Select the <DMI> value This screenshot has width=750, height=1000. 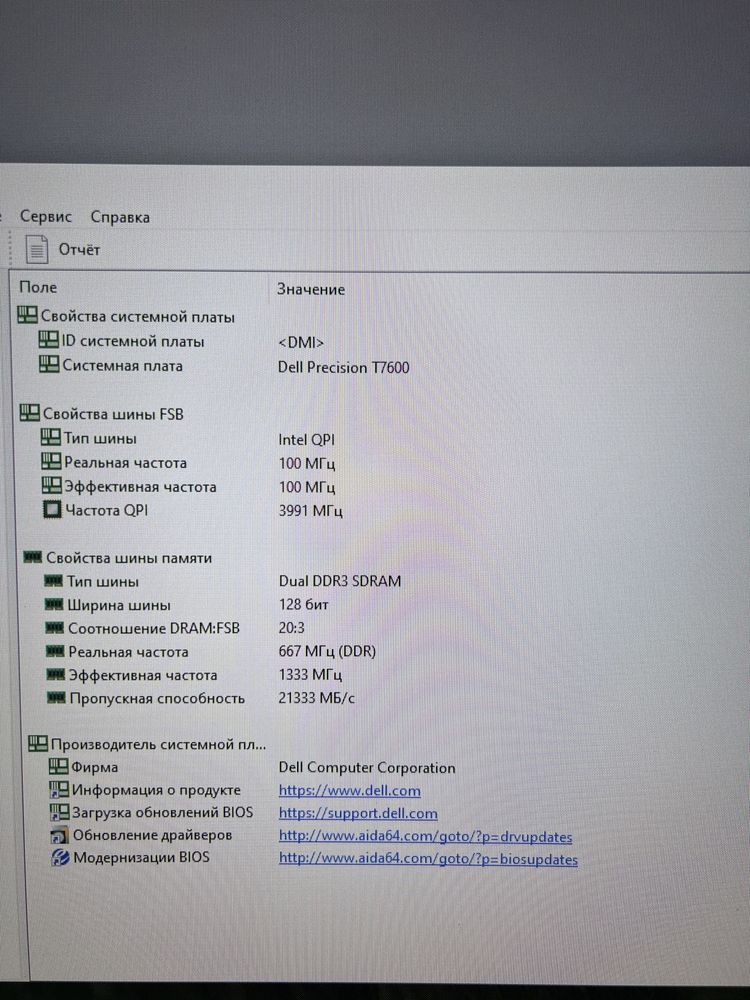click(301, 343)
